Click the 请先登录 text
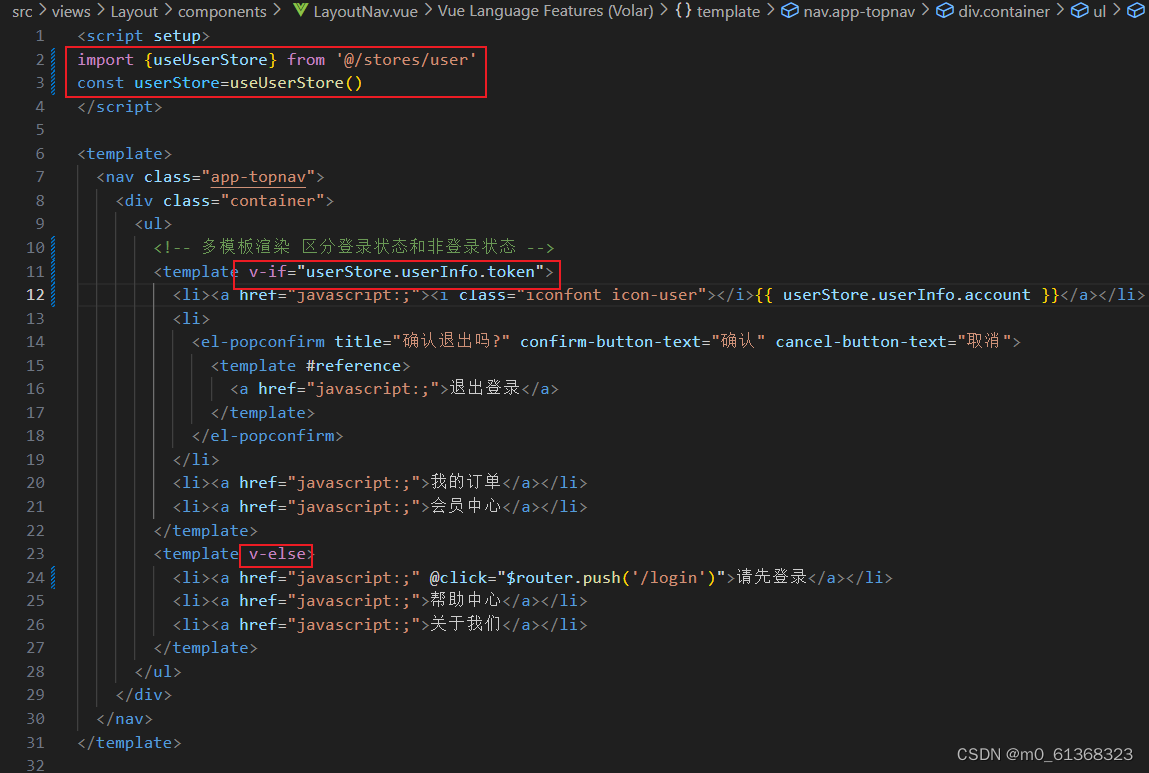The width and height of the screenshot is (1149, 773). pyautogui.click(x=772, y=577)
